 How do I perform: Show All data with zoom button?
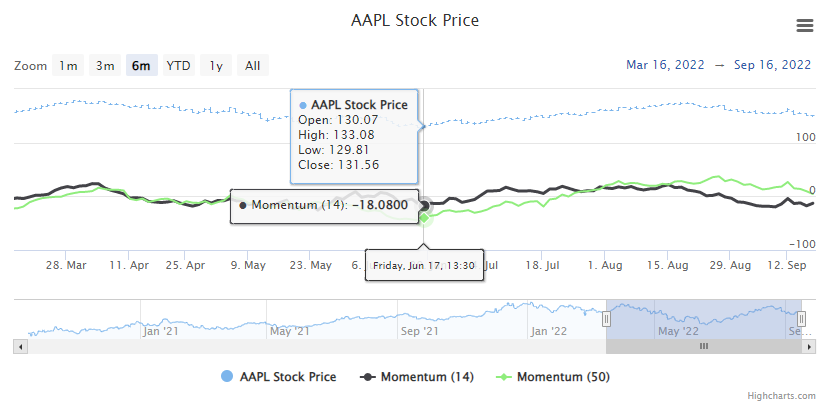pos(252,66)
